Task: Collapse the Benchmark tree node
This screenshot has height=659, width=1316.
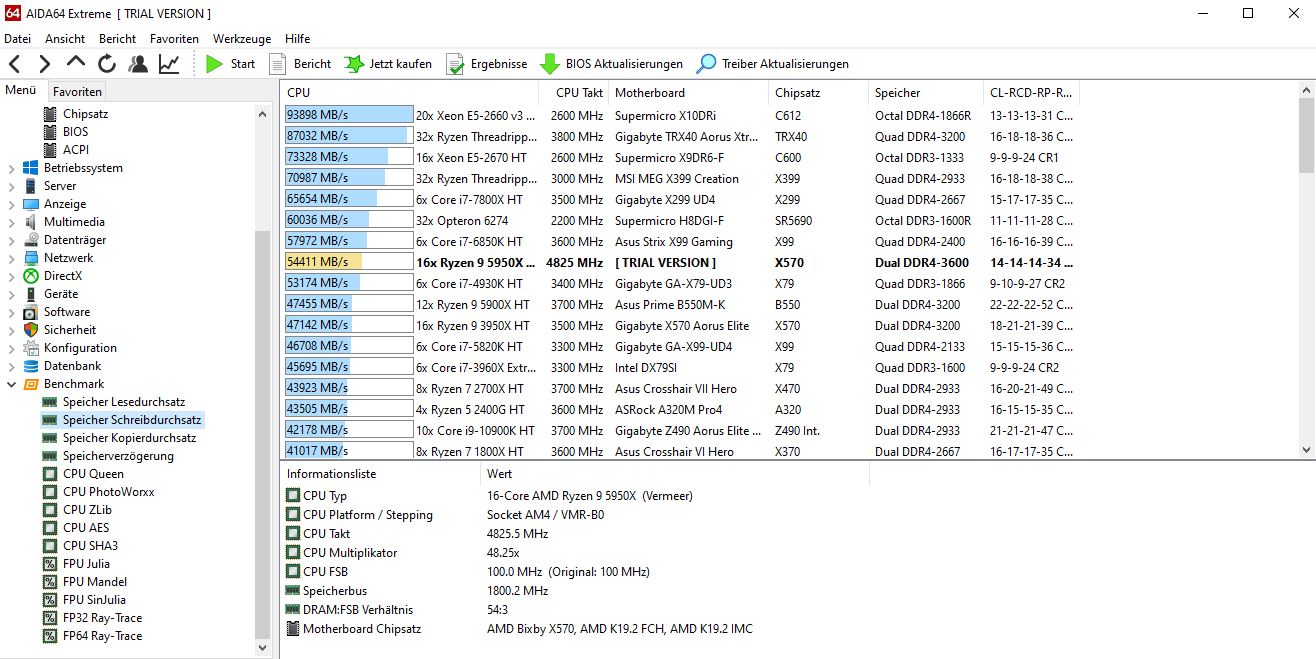Action: pyautogui.click(x=12, y=384)
